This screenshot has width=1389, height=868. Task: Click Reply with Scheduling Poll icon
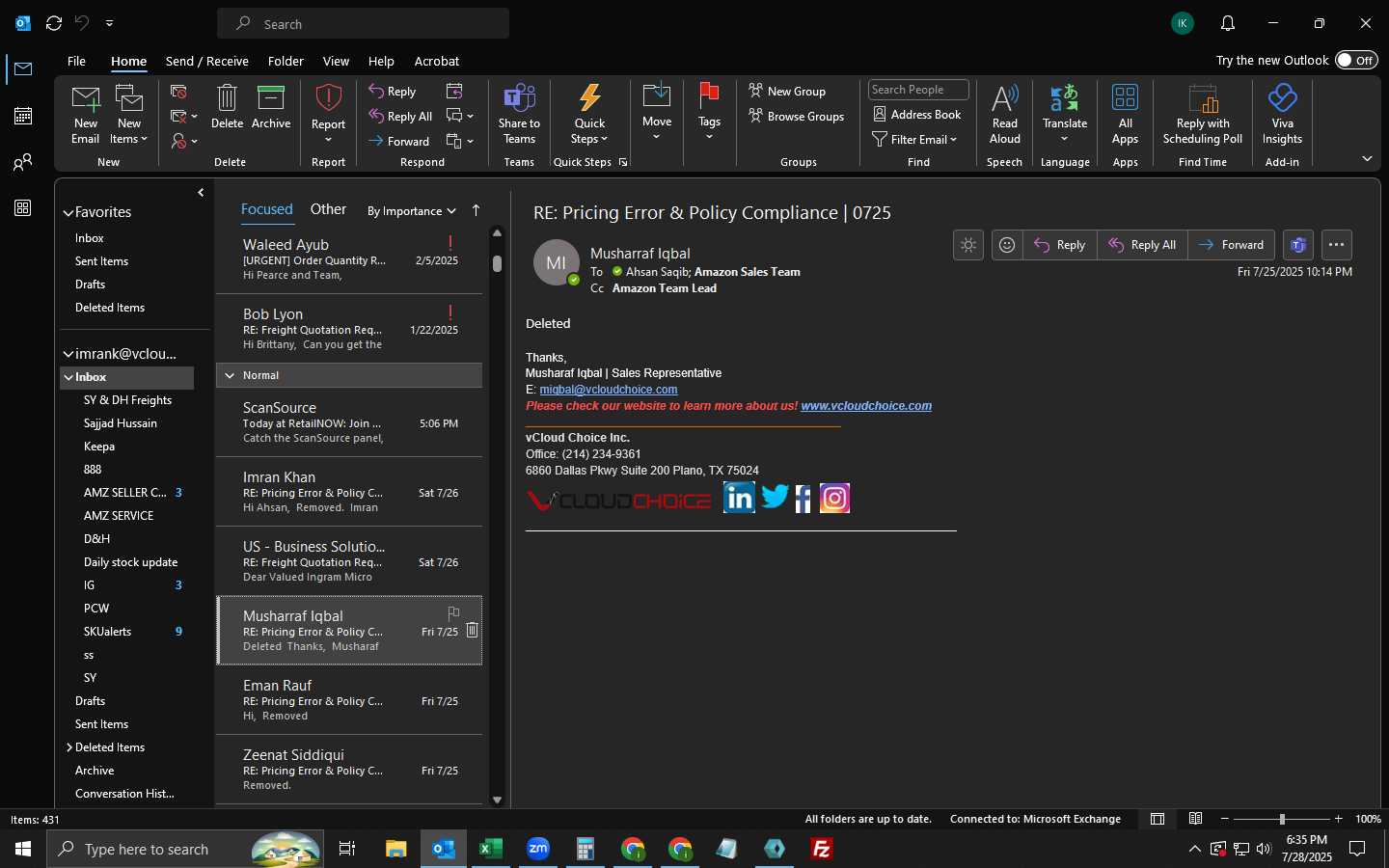(x=1203, y=98)
